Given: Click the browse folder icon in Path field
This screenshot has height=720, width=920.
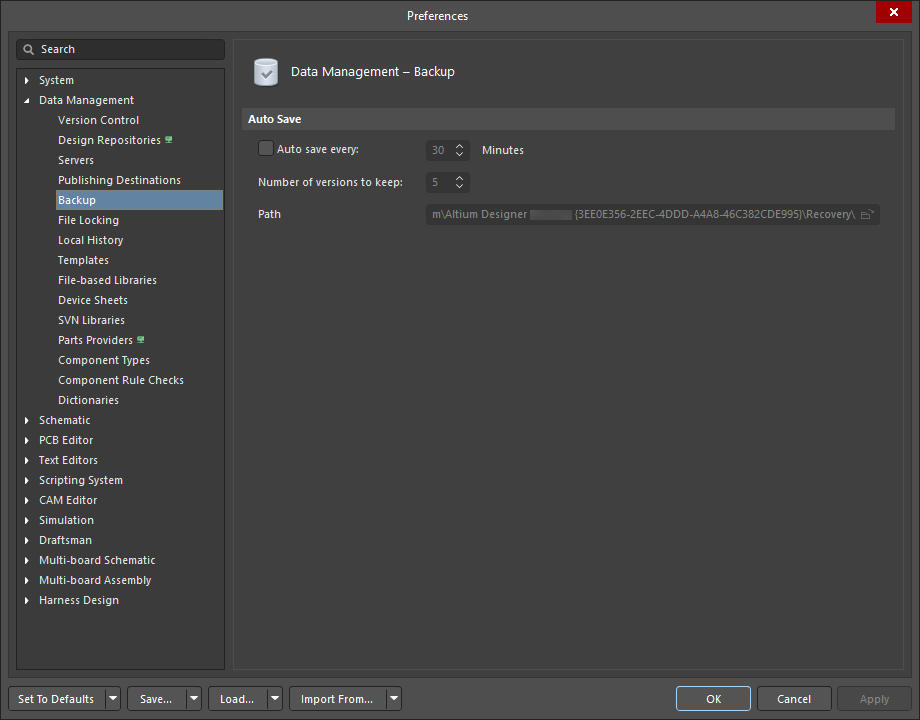Looking at the screenshot, I should click(867, 215).
